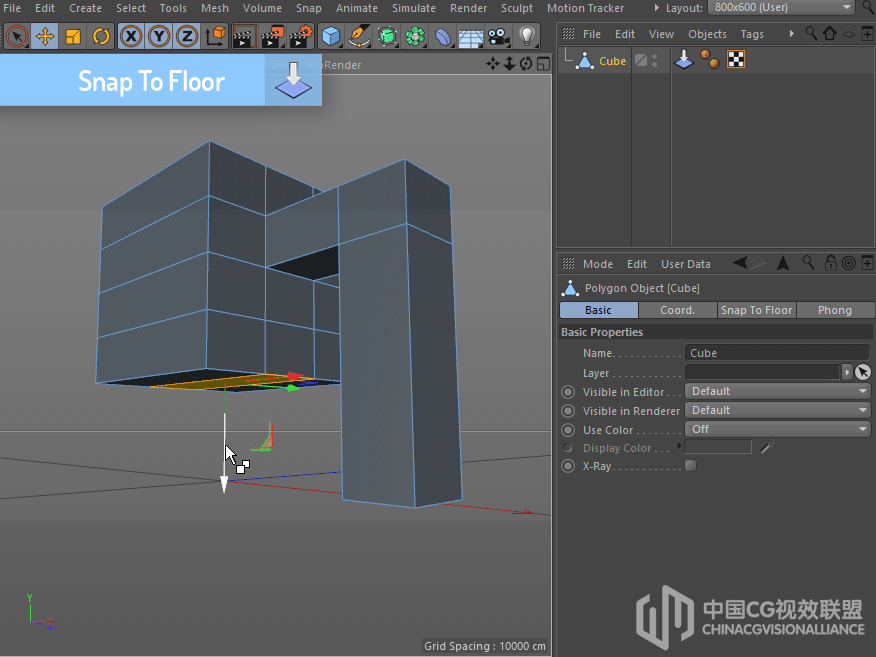Activate the Scale tool
Image resolution: width=876 pixels, height=657 pixels.
73,37
